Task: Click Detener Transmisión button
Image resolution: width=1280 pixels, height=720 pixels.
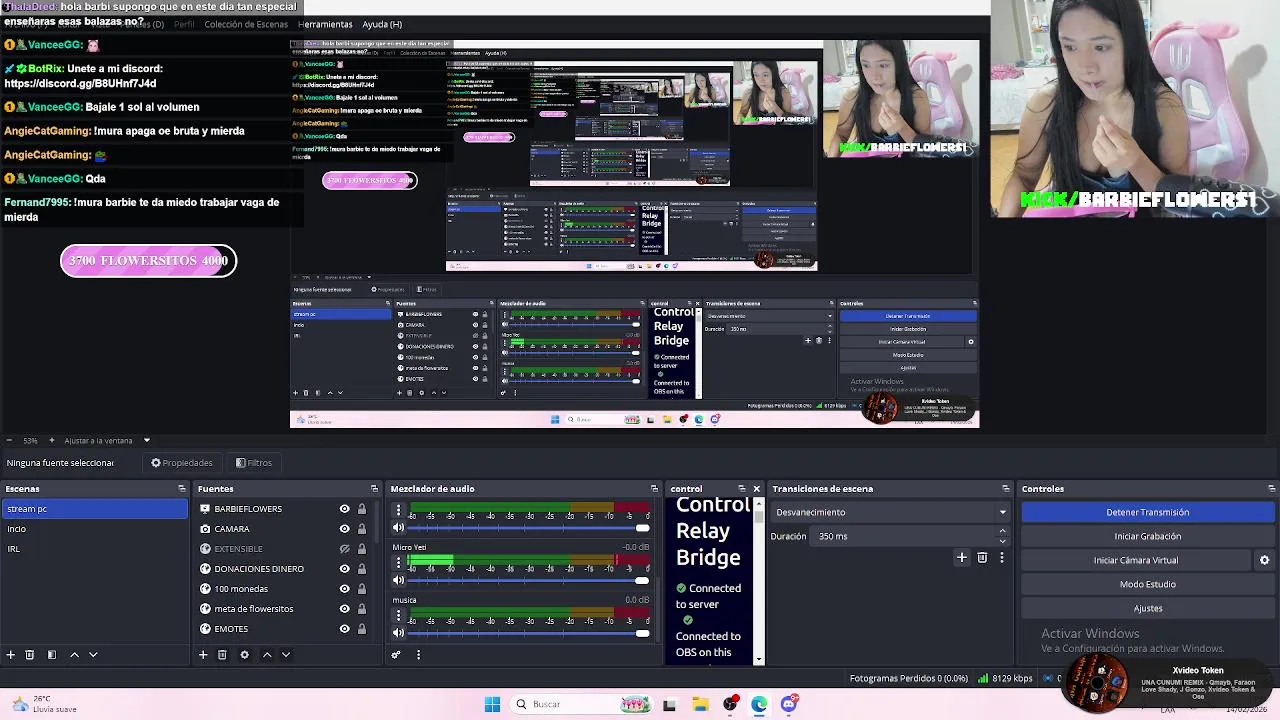Action: click(x=1147, y=512)
